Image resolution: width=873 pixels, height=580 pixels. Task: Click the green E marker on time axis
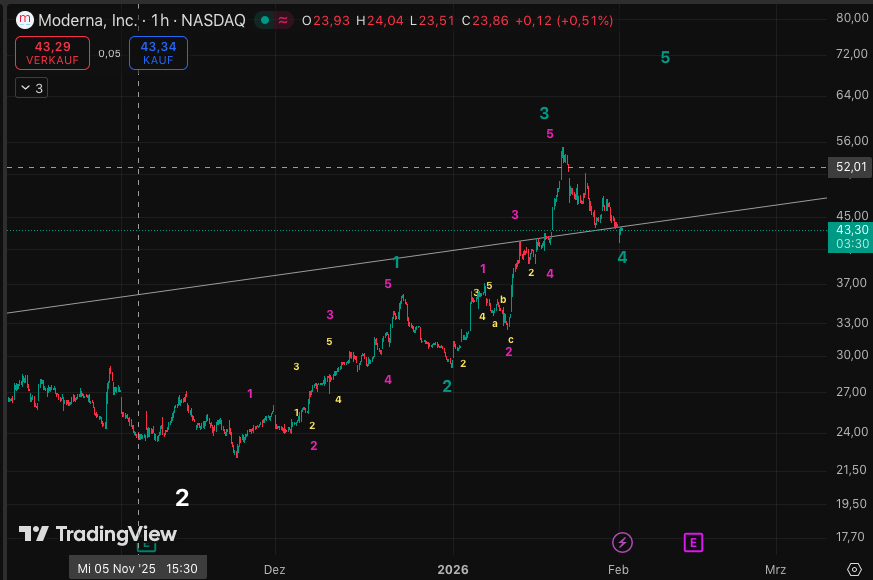click(146, 545)
